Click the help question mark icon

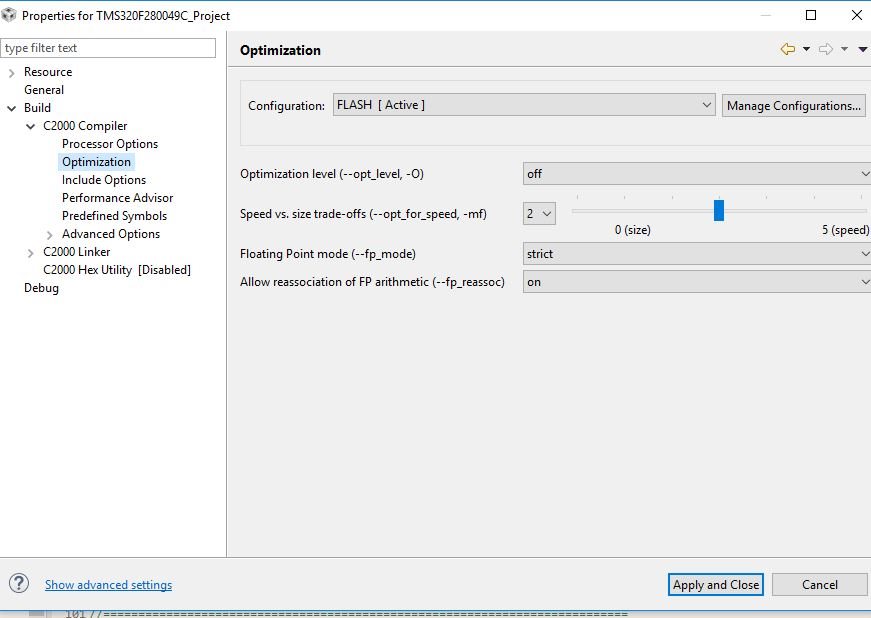[19, 583]
